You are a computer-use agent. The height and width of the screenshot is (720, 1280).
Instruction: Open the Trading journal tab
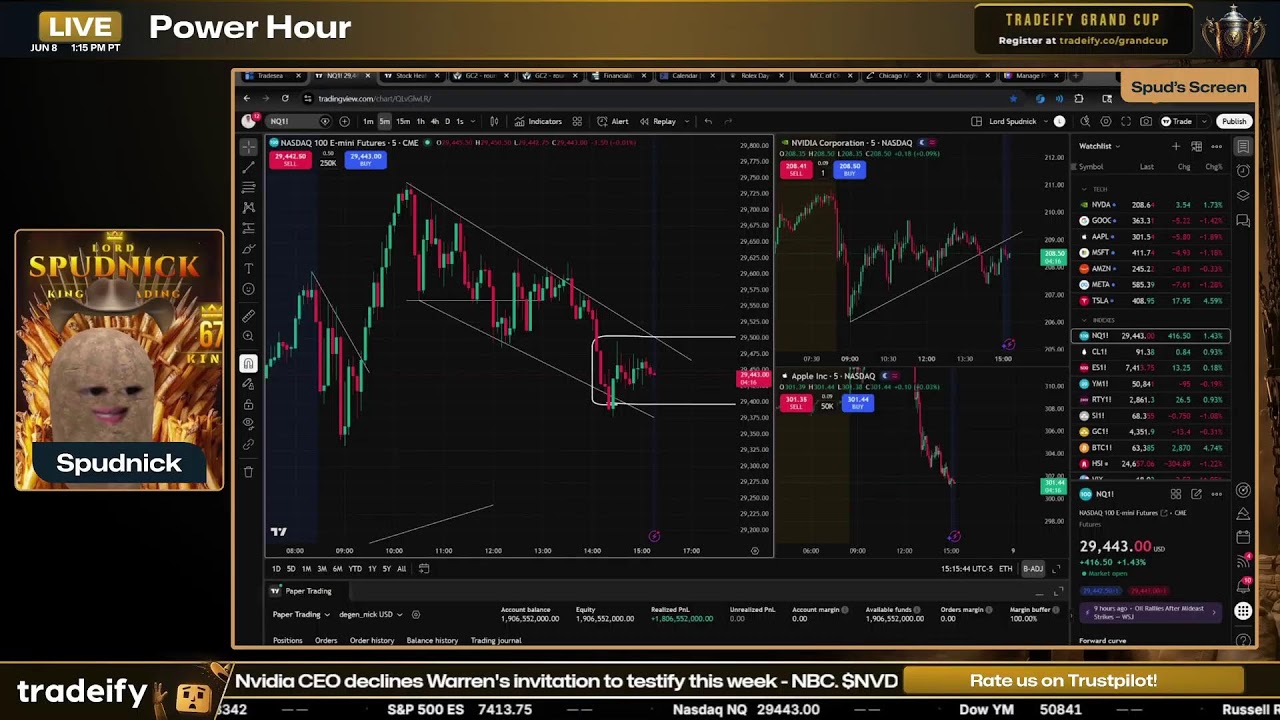click(x=496, y=640)
